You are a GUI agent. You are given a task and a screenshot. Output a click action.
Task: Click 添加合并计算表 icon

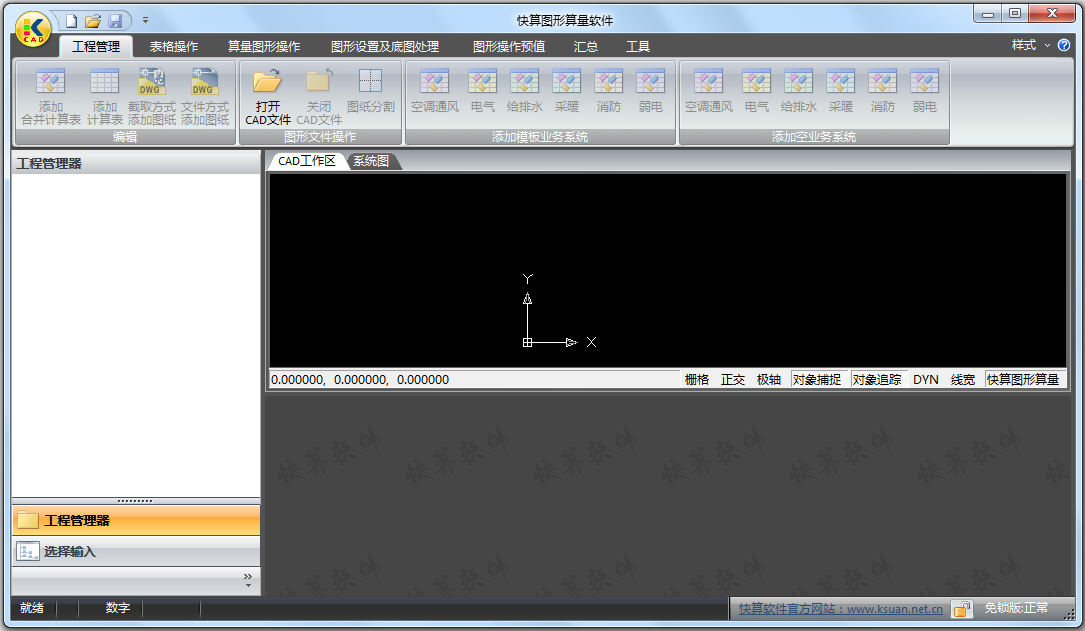[51, 96]
